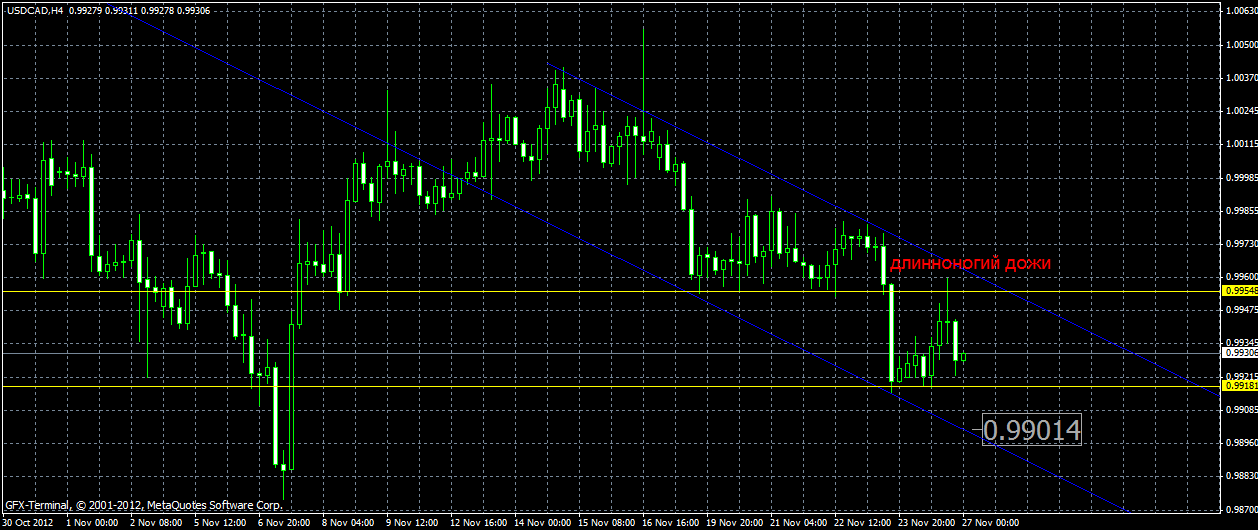Click price axis value 1.00370

tap(1241, 78)
